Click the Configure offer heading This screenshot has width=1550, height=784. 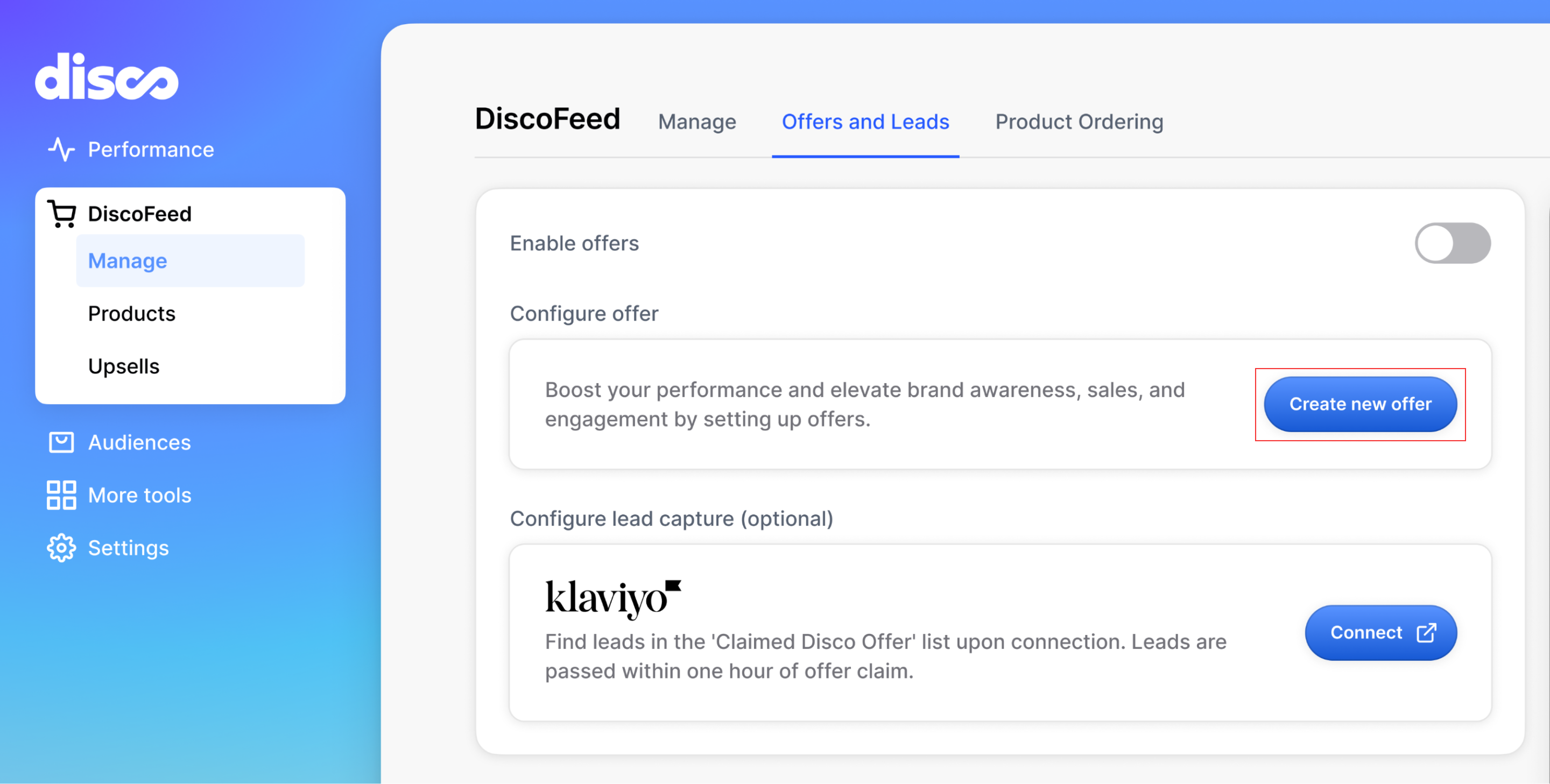tap(584, 313)
